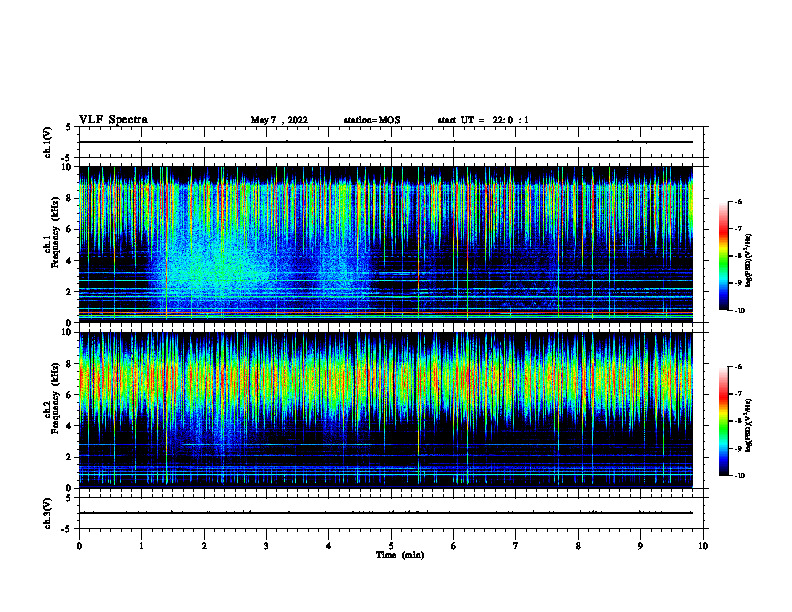Click the "VLF Spectra" title text
The width and height of the screenshot is (792, 612).
click(113, 120)
